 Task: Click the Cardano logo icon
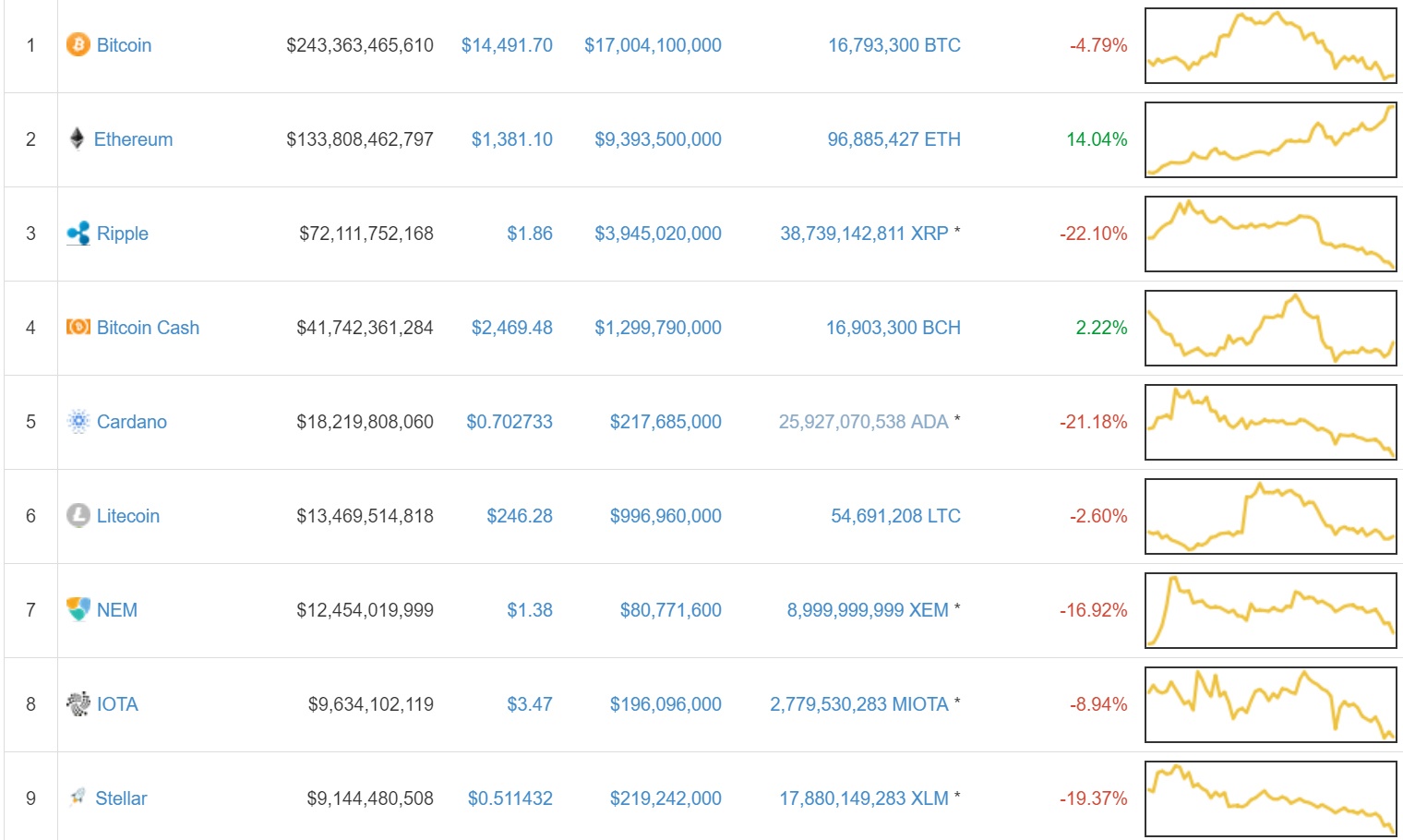pyautogui.click(x=78, y=422)
